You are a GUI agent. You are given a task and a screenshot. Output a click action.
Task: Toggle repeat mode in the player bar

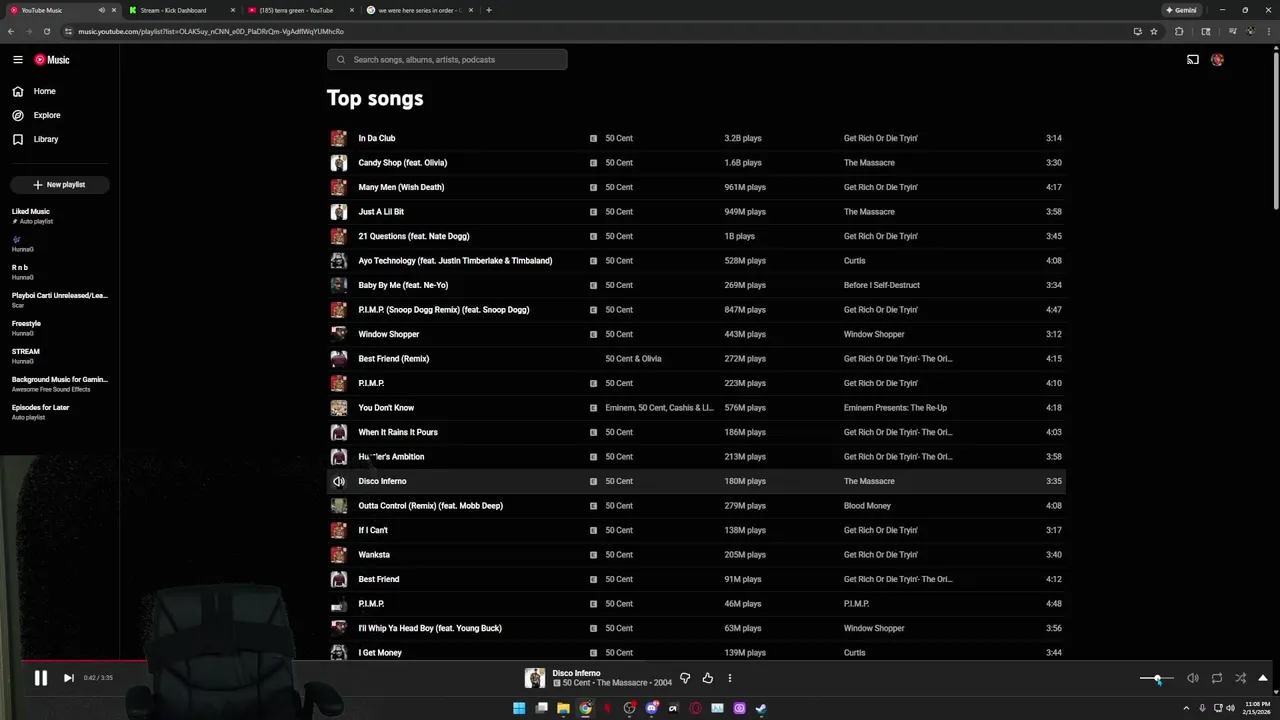tap(1217, 678)
